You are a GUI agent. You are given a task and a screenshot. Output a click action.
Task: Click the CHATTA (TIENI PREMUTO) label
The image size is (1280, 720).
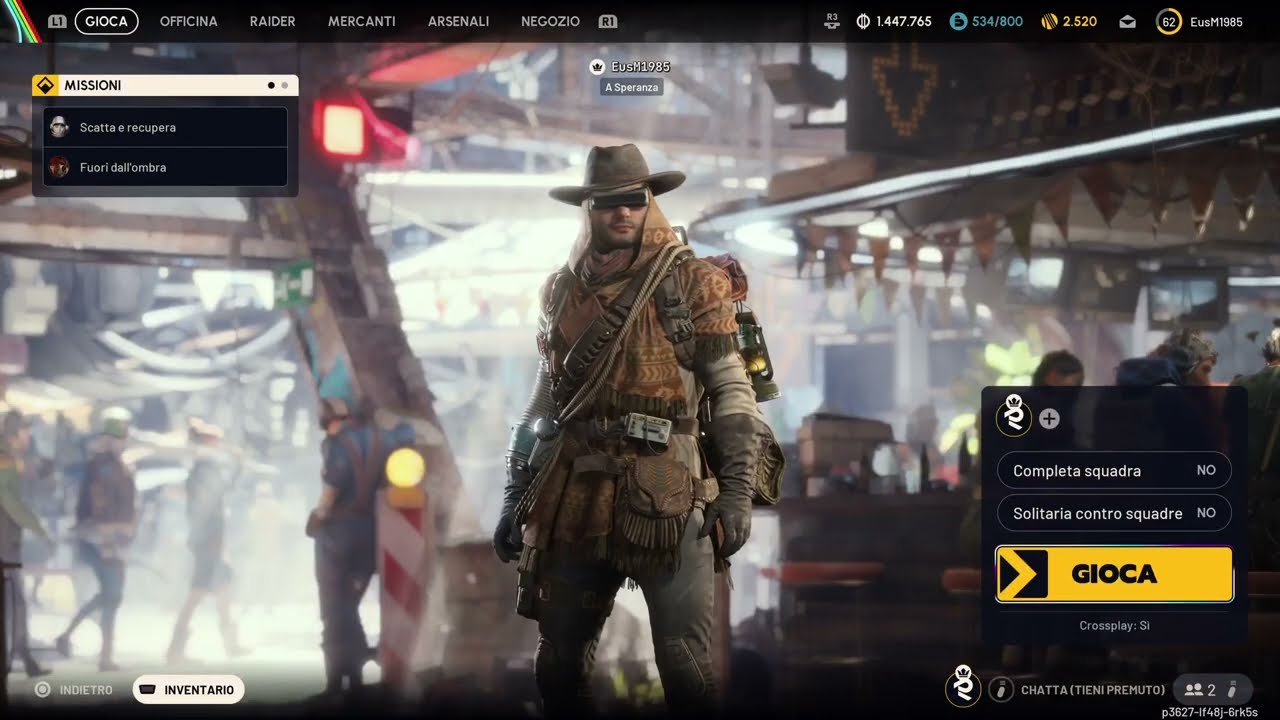pos(1093,690)
